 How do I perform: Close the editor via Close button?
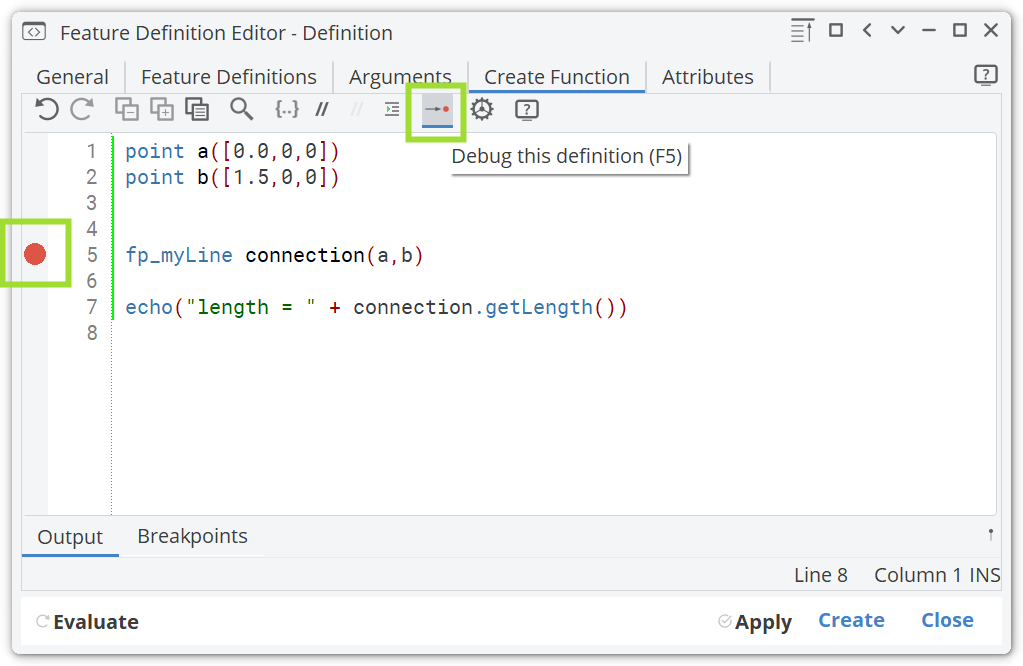point(947,620)
